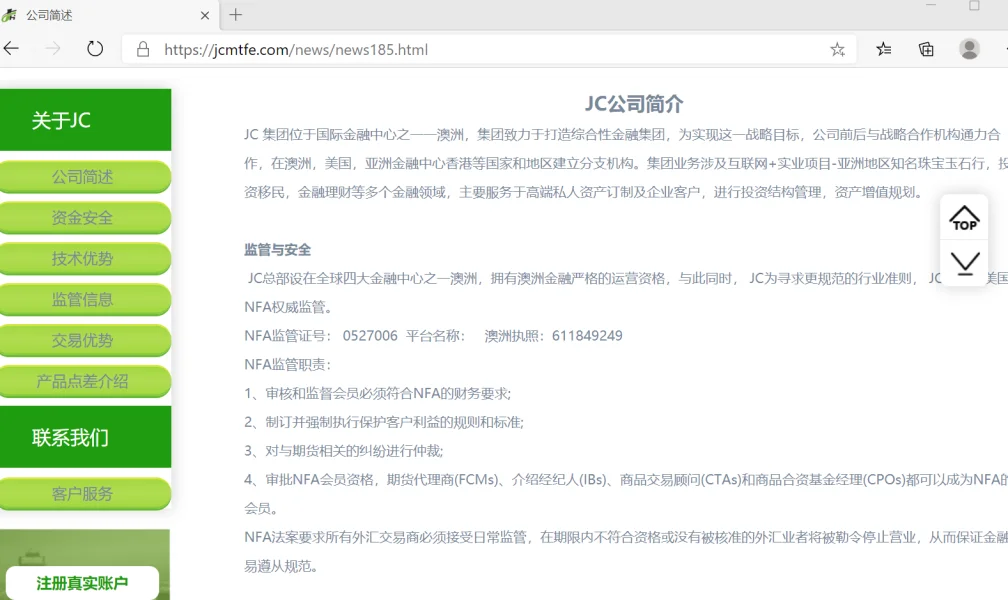Reload the current page

coord(95,47)
